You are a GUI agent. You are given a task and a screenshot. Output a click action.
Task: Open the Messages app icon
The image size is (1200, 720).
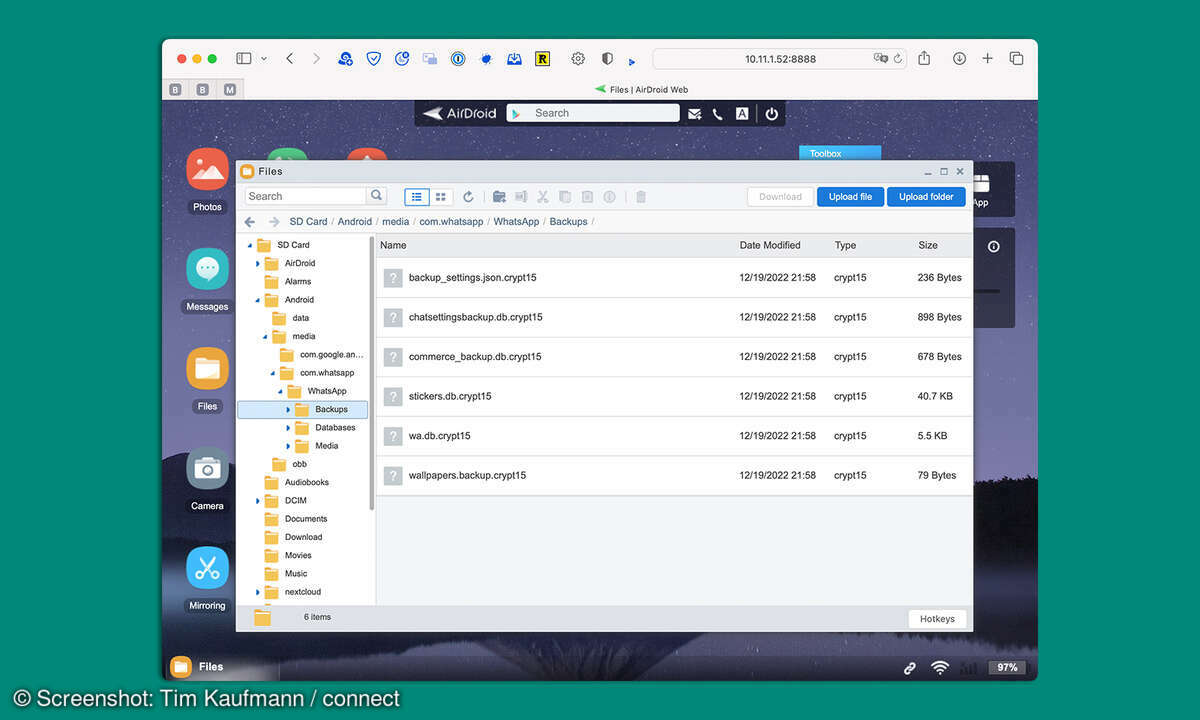click(207, 269)
